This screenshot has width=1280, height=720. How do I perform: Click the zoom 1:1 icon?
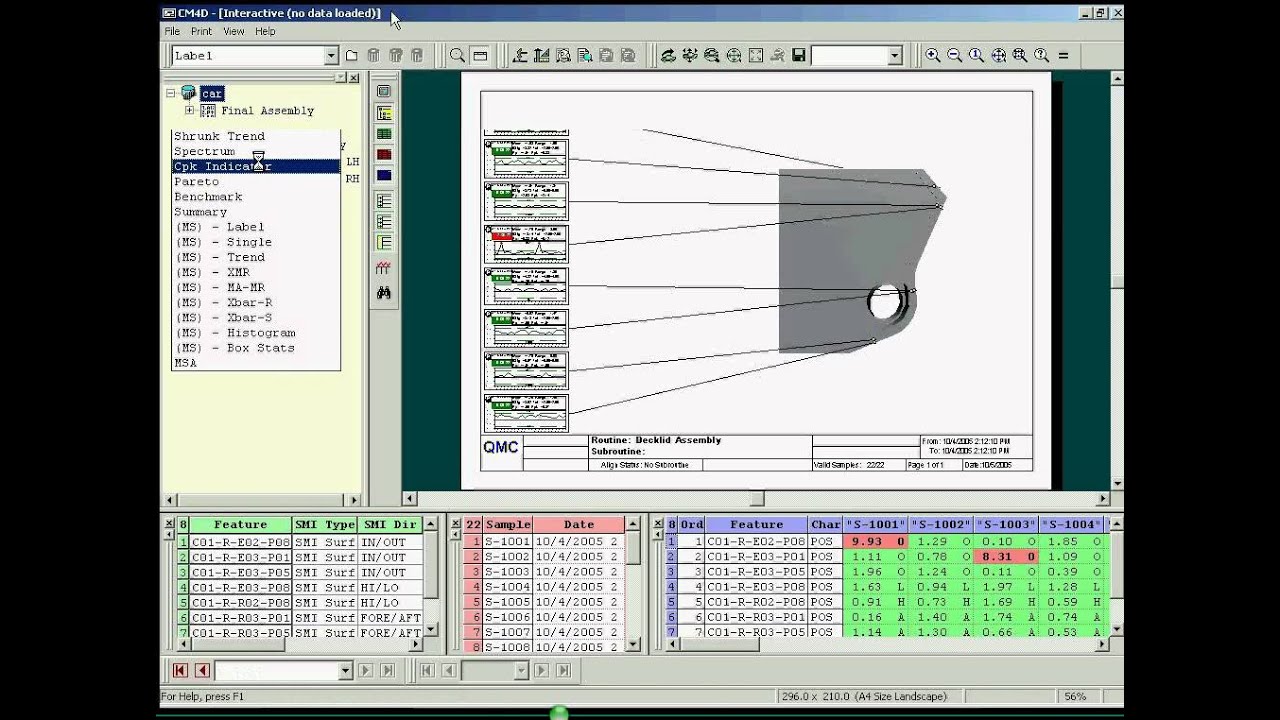(x=977, y=56)
